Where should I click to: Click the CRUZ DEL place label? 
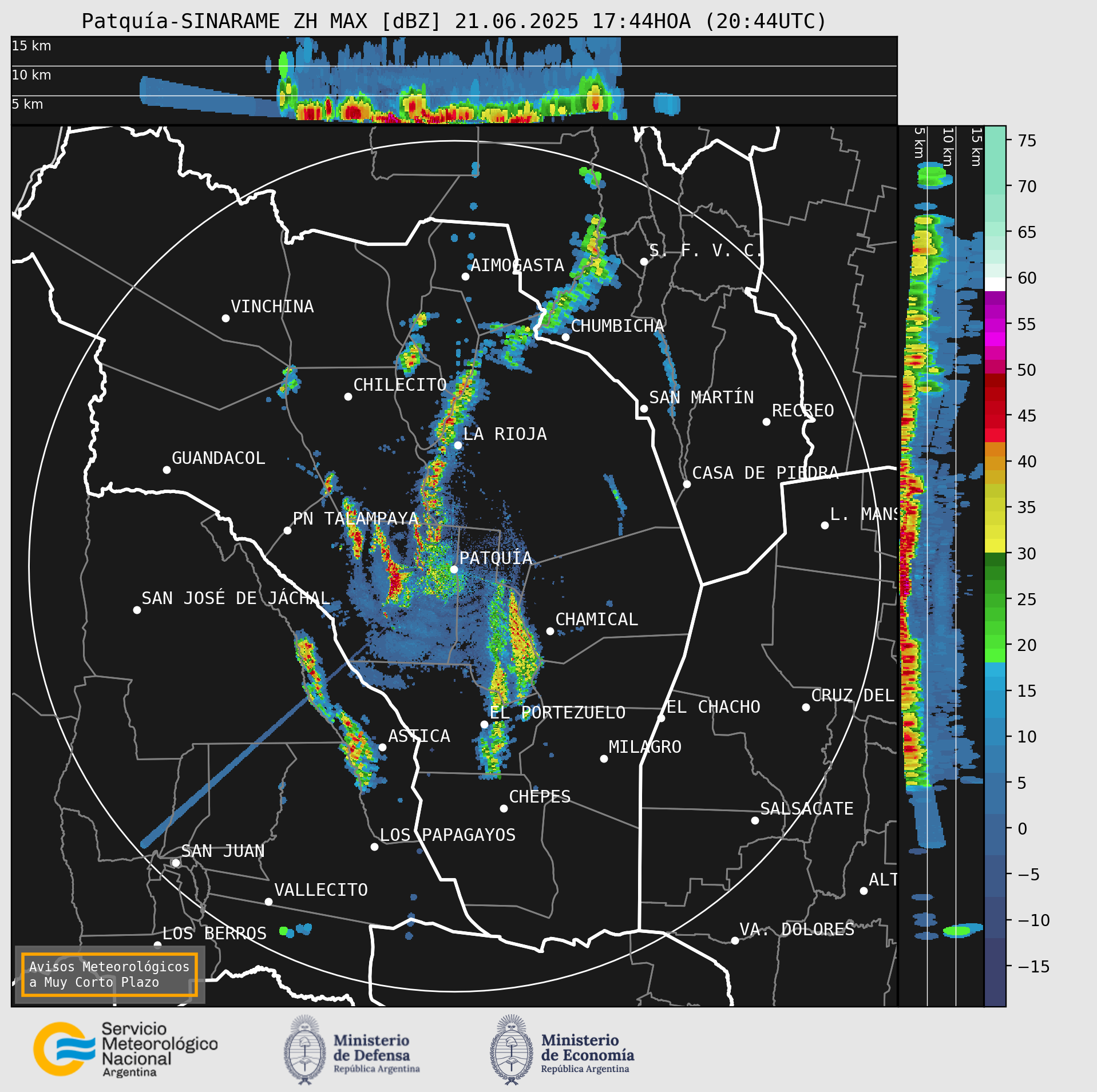coord(853,696)
